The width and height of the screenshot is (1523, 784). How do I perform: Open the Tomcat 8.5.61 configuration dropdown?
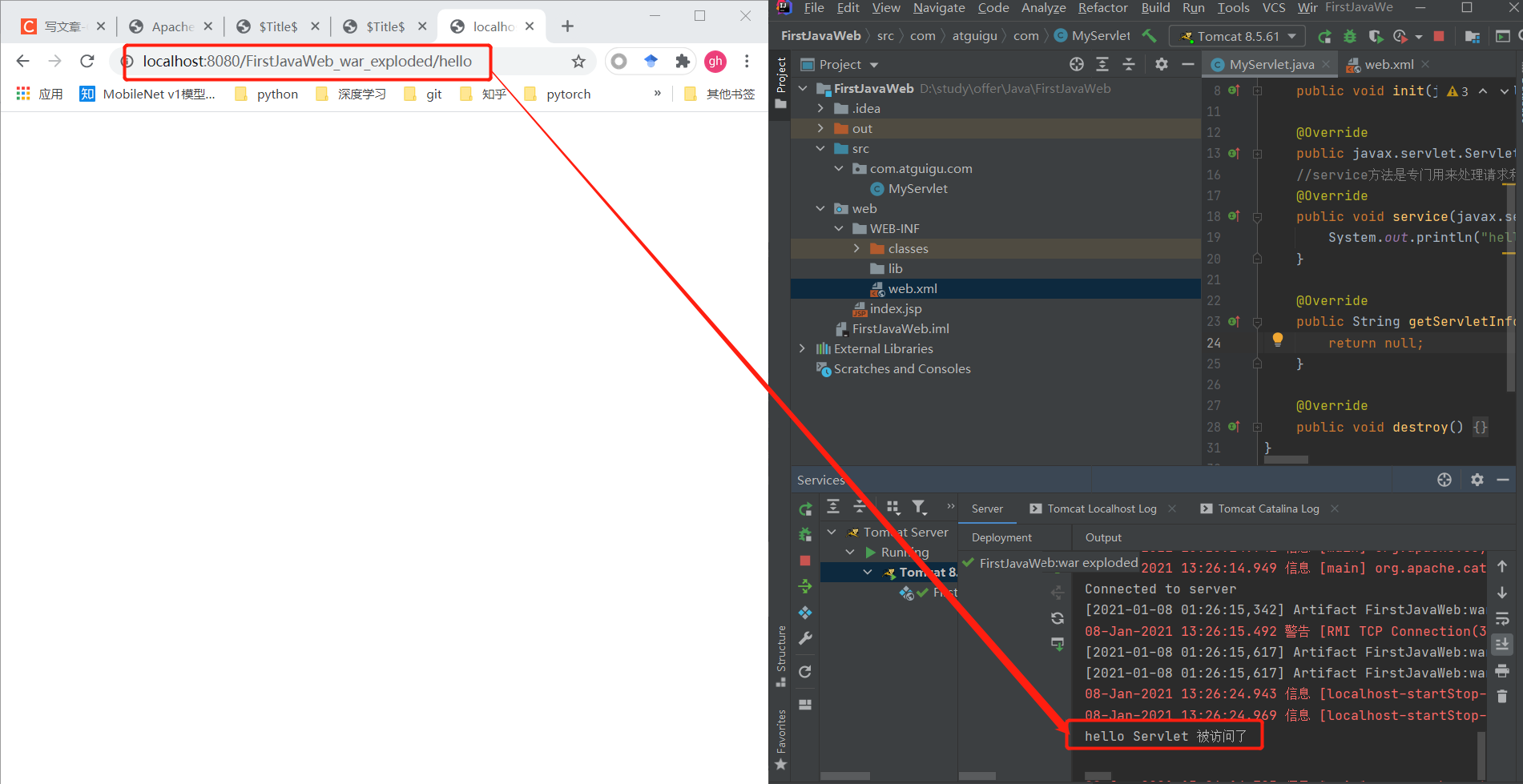point(1236,36)
